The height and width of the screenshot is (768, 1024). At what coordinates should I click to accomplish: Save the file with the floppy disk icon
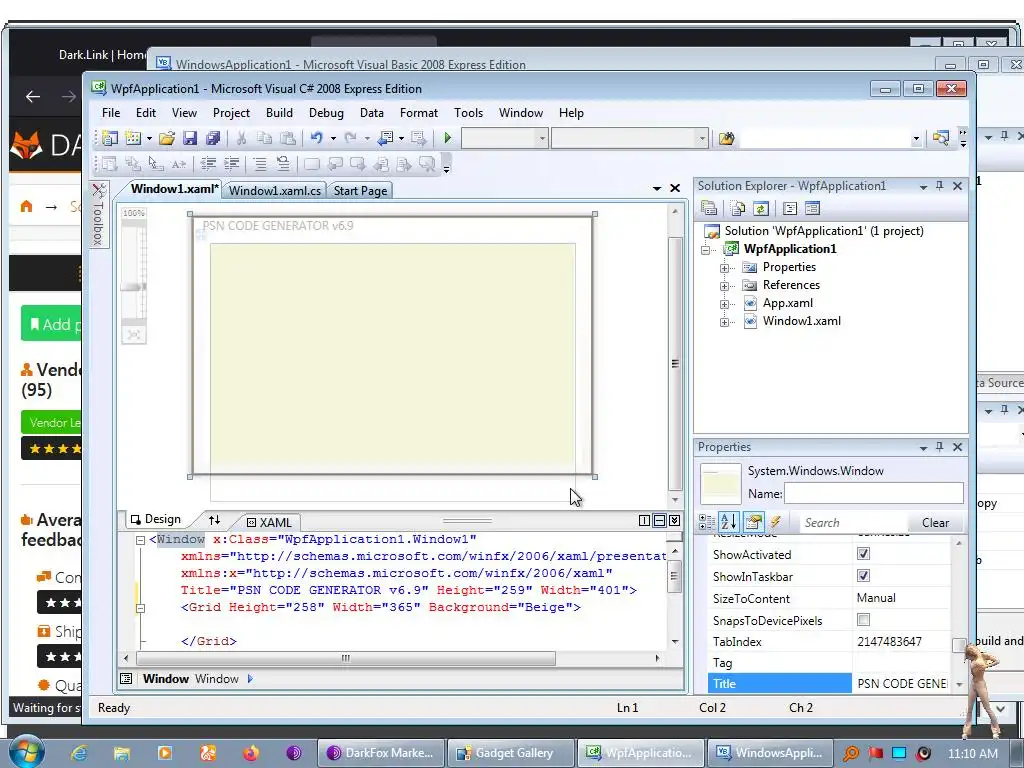point(190,138)
